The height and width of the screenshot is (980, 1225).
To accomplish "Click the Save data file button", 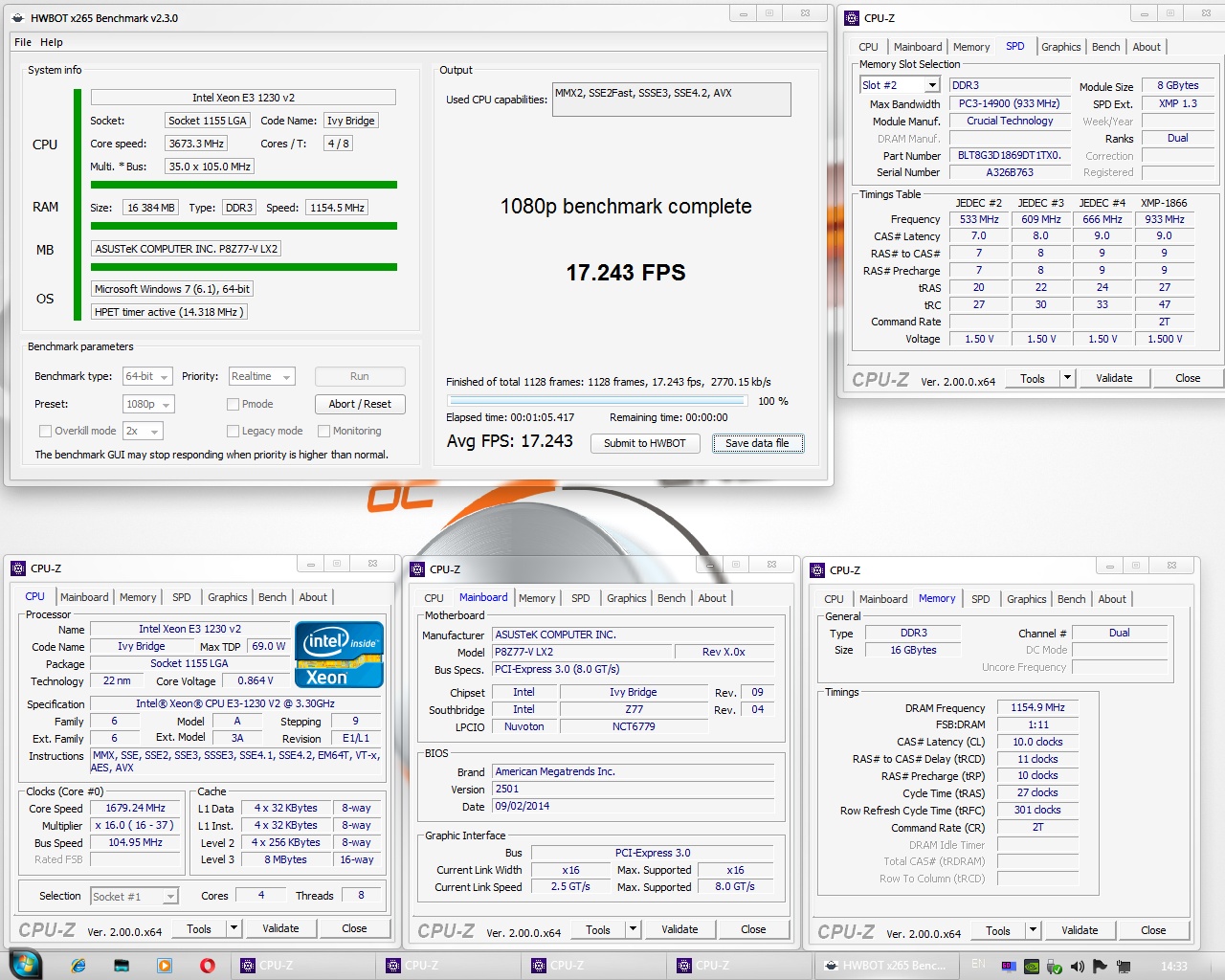I will tap(757, 443).
